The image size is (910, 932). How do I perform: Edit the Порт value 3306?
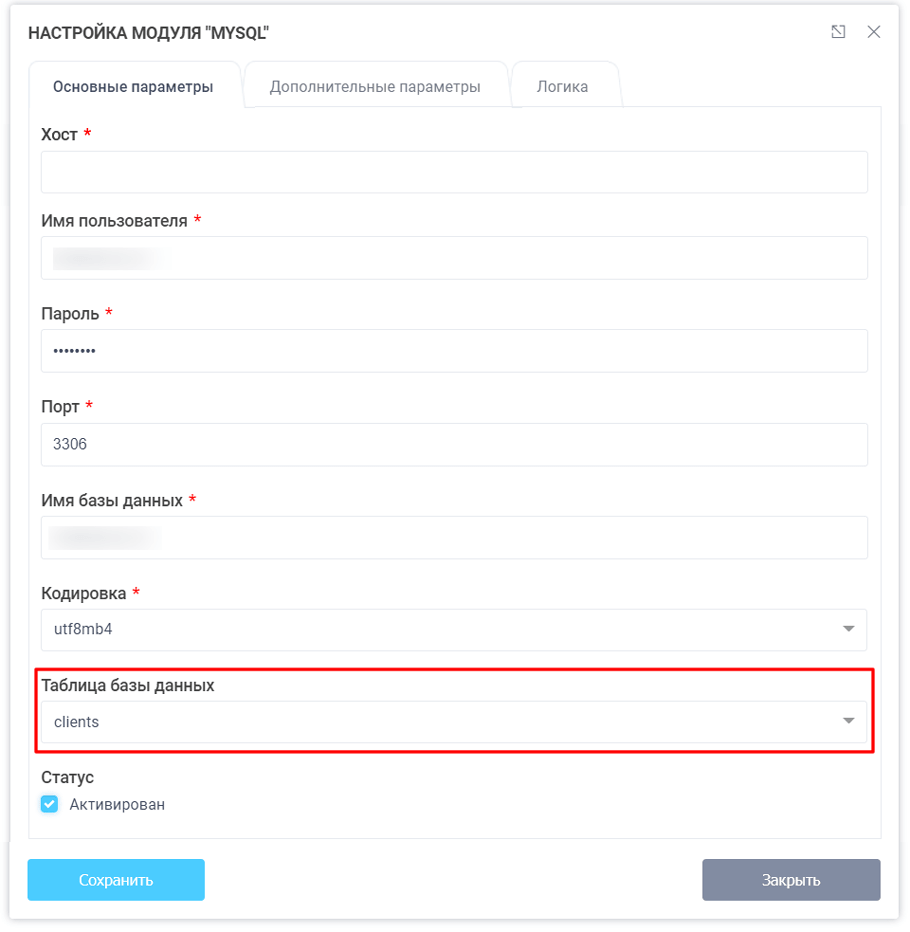click(x=454, y=444)
